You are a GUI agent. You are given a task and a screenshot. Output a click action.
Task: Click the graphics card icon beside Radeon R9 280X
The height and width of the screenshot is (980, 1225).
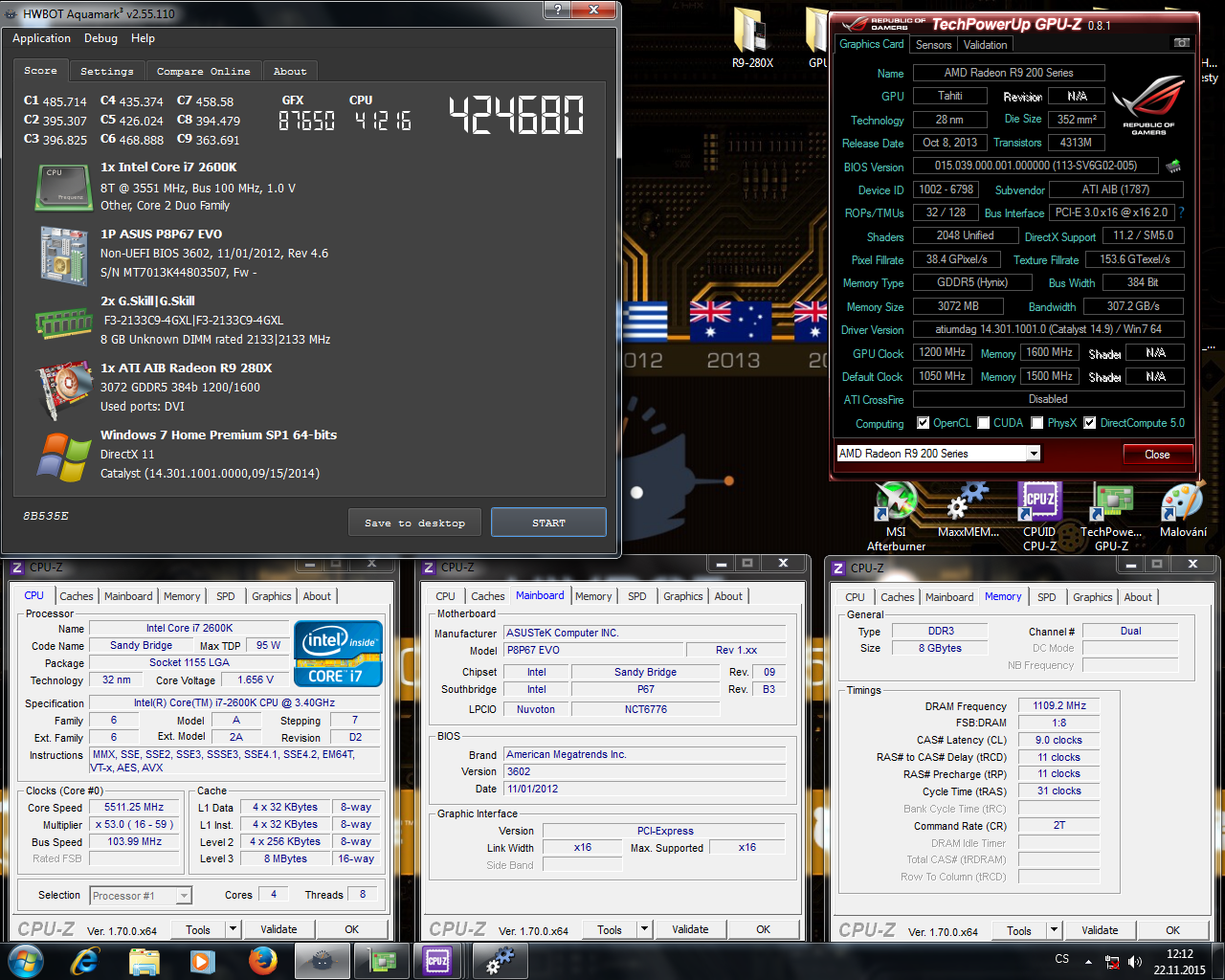pyautogui.click(x=64, y=390)
